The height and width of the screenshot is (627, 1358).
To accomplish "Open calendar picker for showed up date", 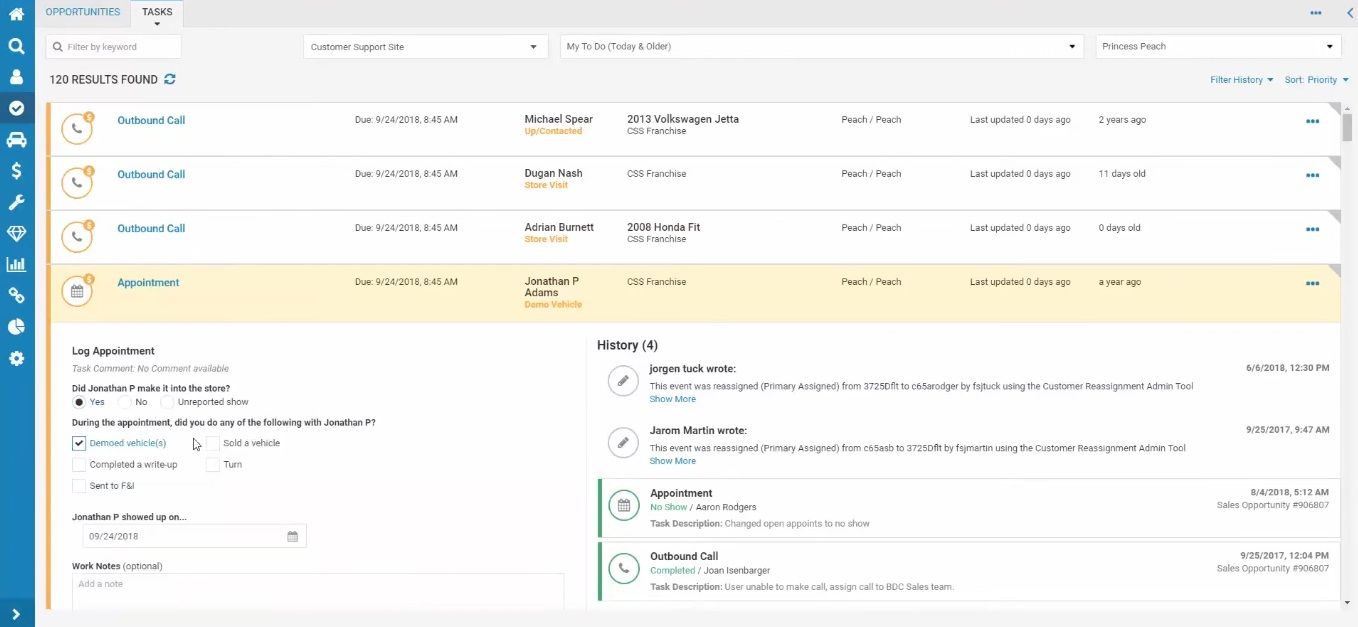I will pos(293,536).
